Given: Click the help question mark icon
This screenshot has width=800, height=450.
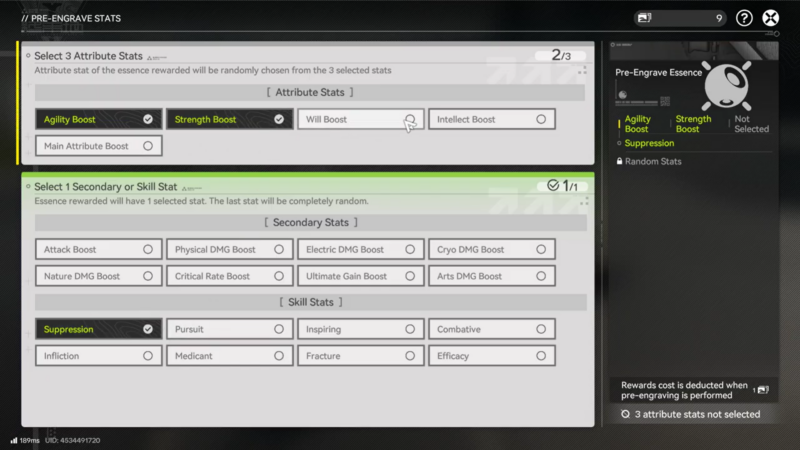Looking at the screenshot, I should (744, 18).
